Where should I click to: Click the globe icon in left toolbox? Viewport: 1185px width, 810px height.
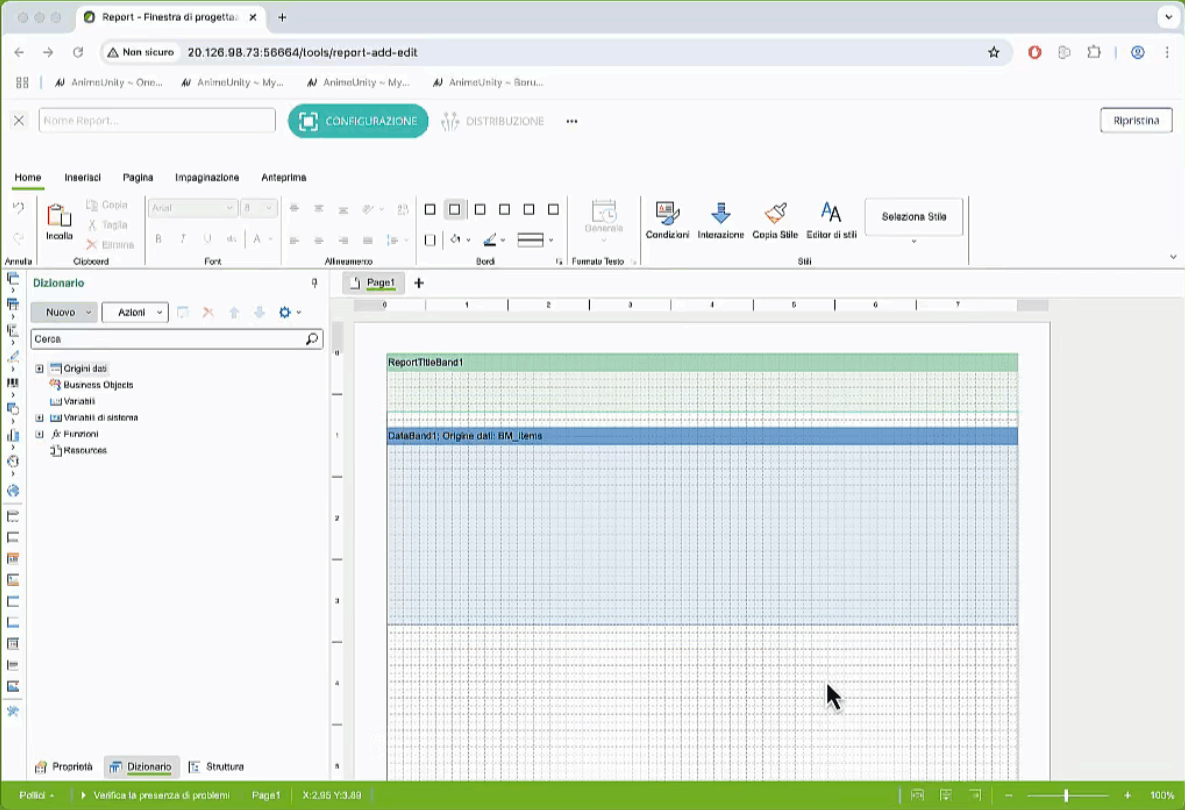pyautogui.click(x=13, y=490)
